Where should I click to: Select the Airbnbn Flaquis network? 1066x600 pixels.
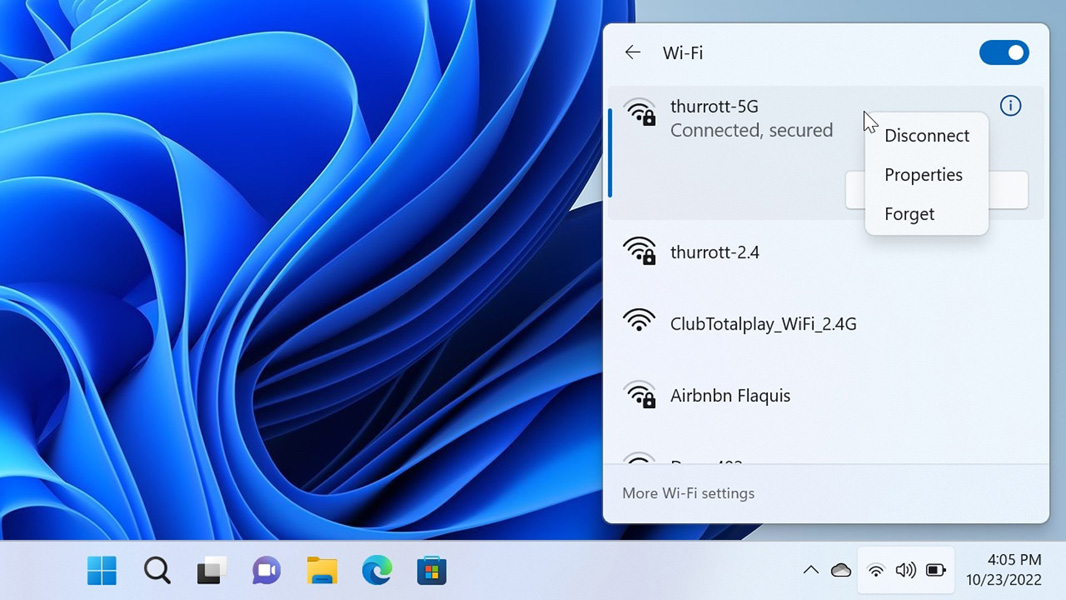click(729, 396)
